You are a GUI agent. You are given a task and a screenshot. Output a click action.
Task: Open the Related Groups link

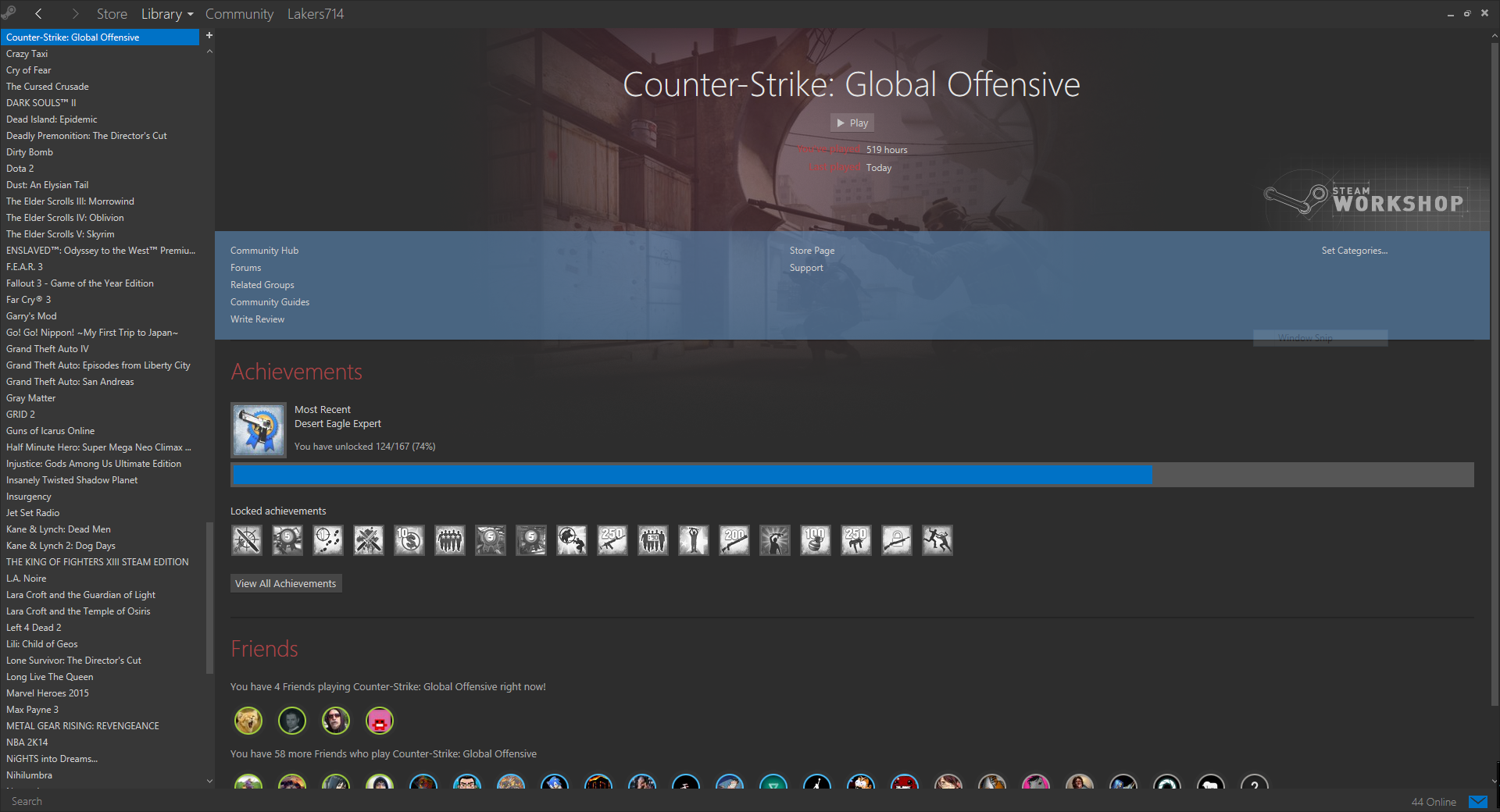click(262, 285)
